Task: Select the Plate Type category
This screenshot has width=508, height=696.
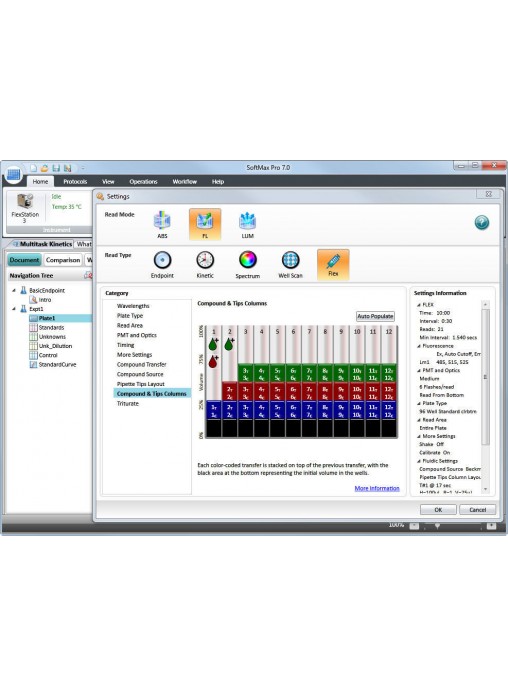Action: [x=130, y=316]
